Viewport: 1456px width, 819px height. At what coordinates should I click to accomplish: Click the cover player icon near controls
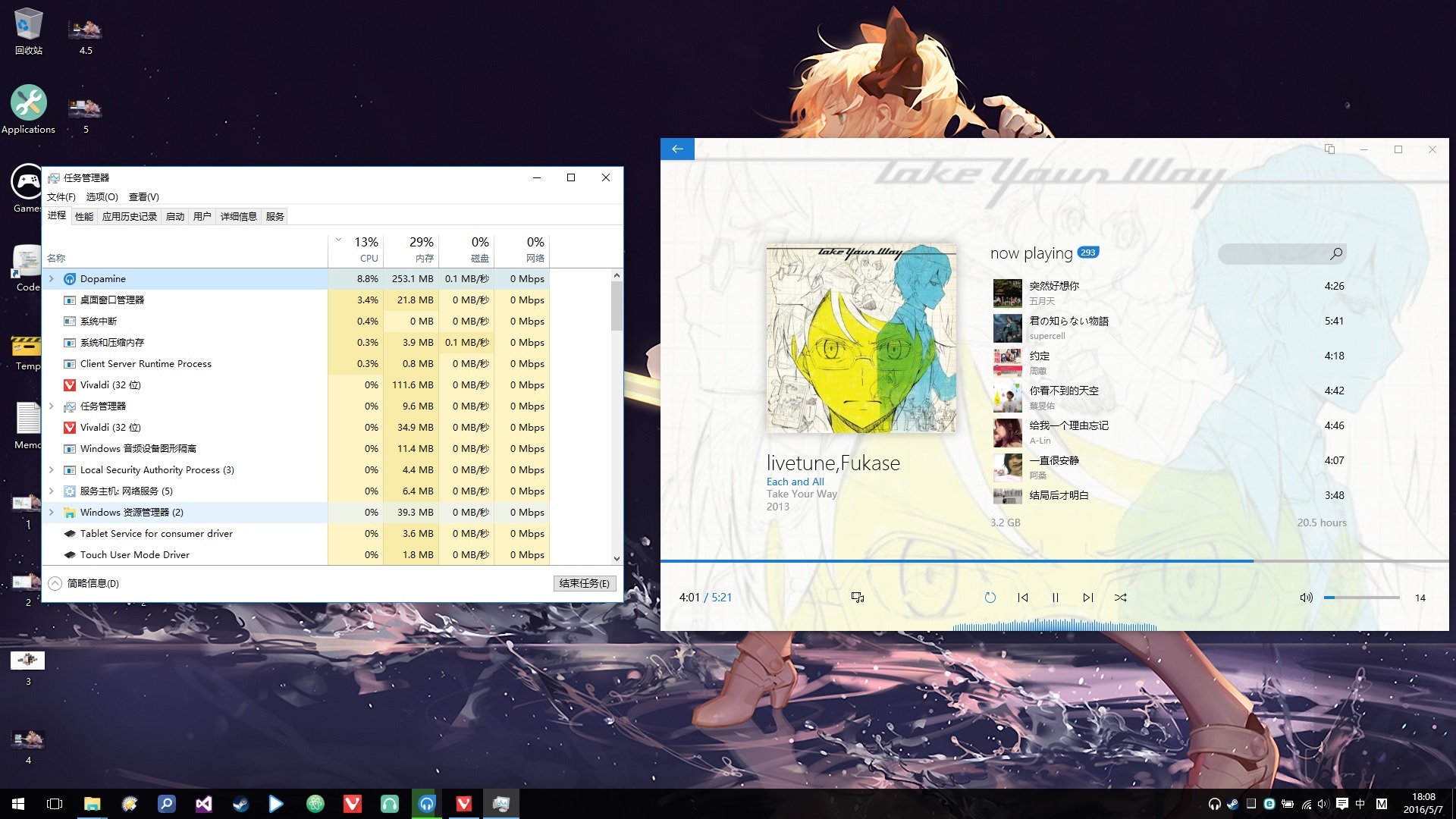point(858,598)
